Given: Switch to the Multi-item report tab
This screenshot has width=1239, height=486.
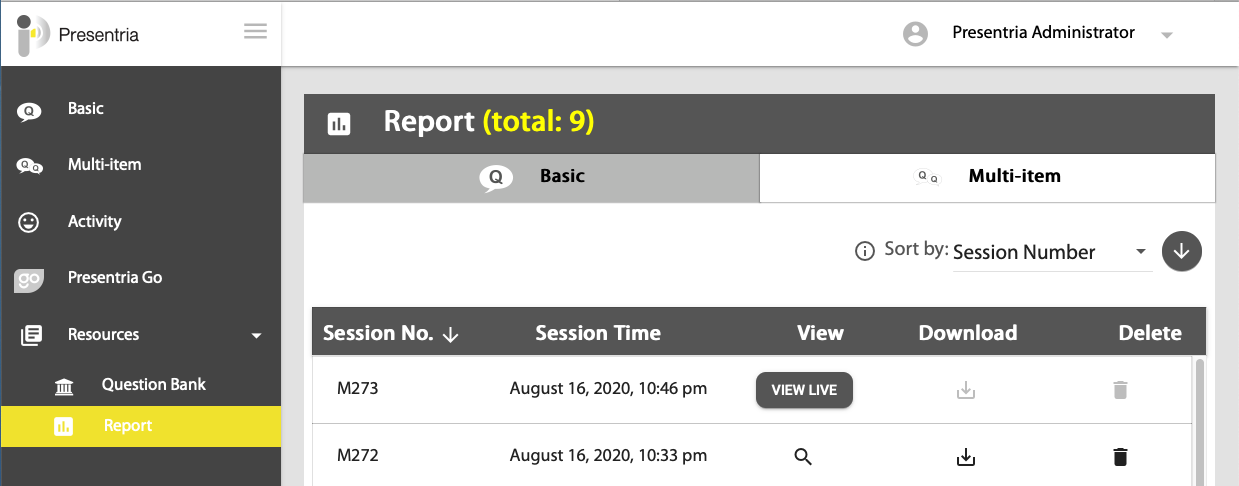Looking at the screenshot, I should tap(987, 177).
